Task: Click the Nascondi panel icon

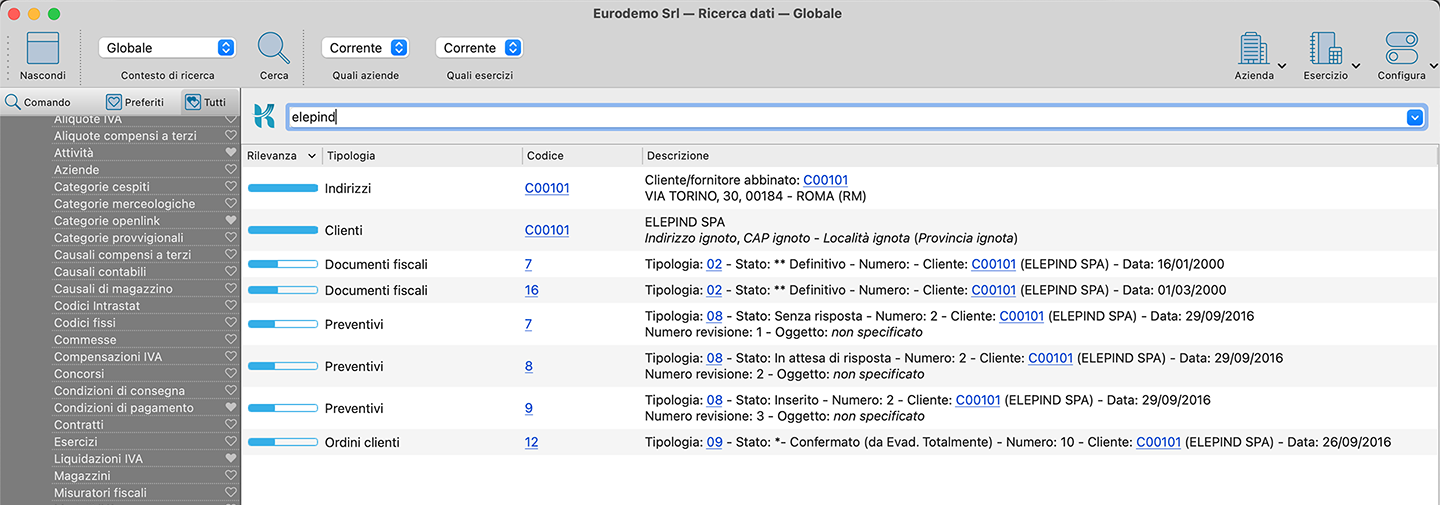Action: pos(43,48)
